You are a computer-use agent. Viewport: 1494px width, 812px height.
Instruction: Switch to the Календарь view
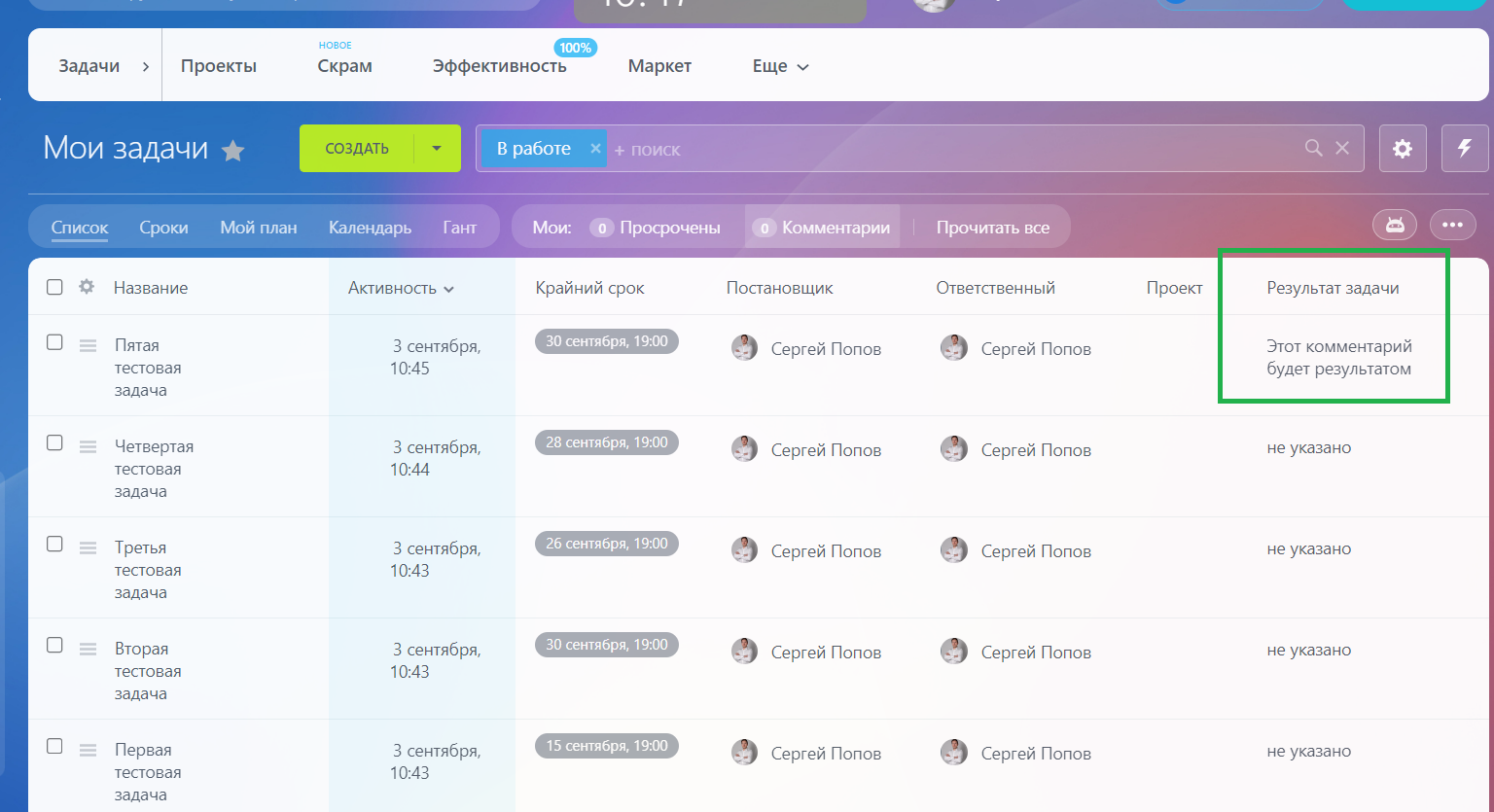[370, 228]
